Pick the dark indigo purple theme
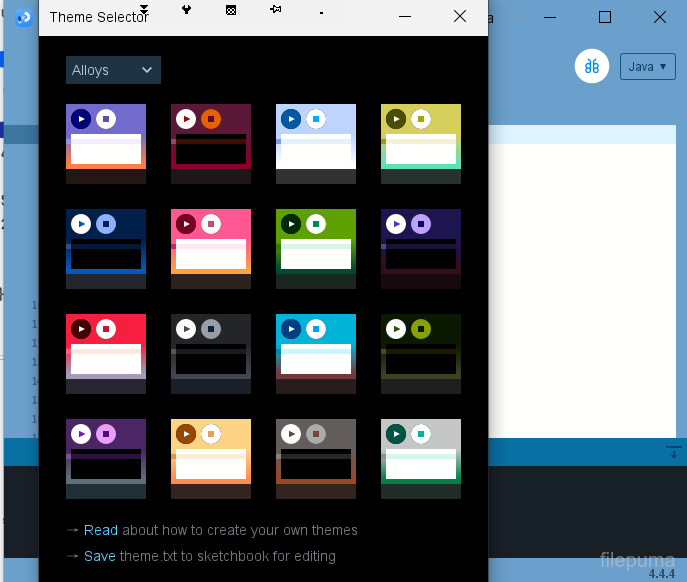 [421, 249]
